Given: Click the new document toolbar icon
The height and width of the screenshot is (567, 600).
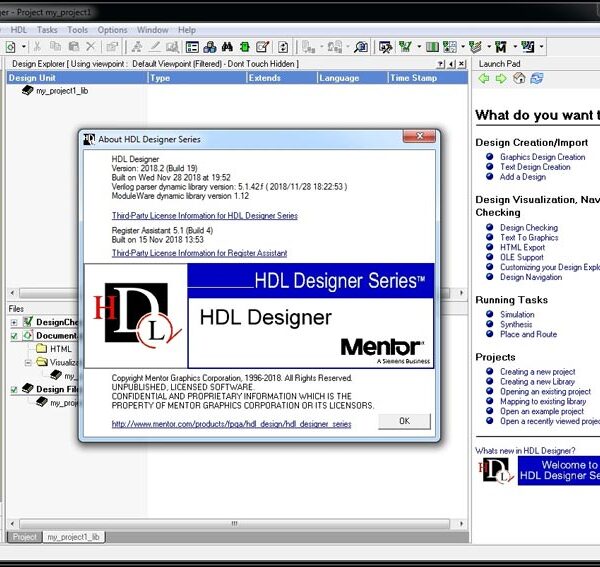Looking at the screenshot, I should [10, 47].
